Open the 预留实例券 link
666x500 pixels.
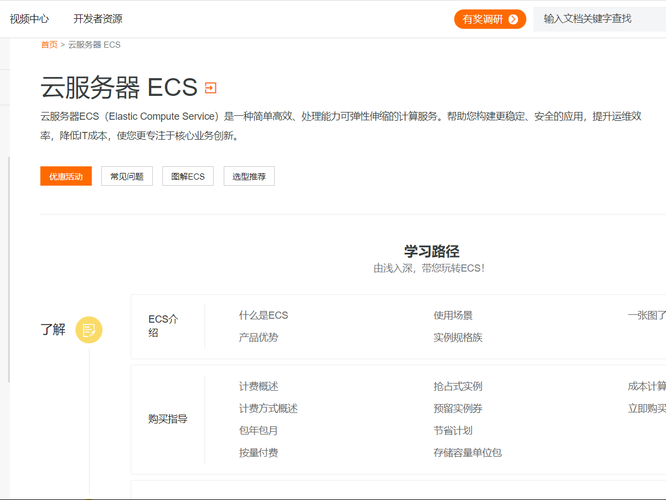(x=458, y=408)
